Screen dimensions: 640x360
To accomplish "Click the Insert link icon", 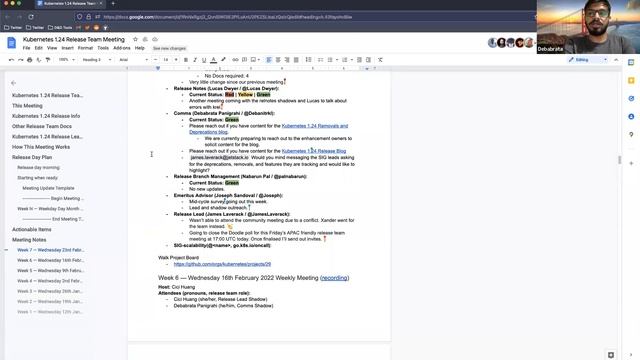I will 235,60.
